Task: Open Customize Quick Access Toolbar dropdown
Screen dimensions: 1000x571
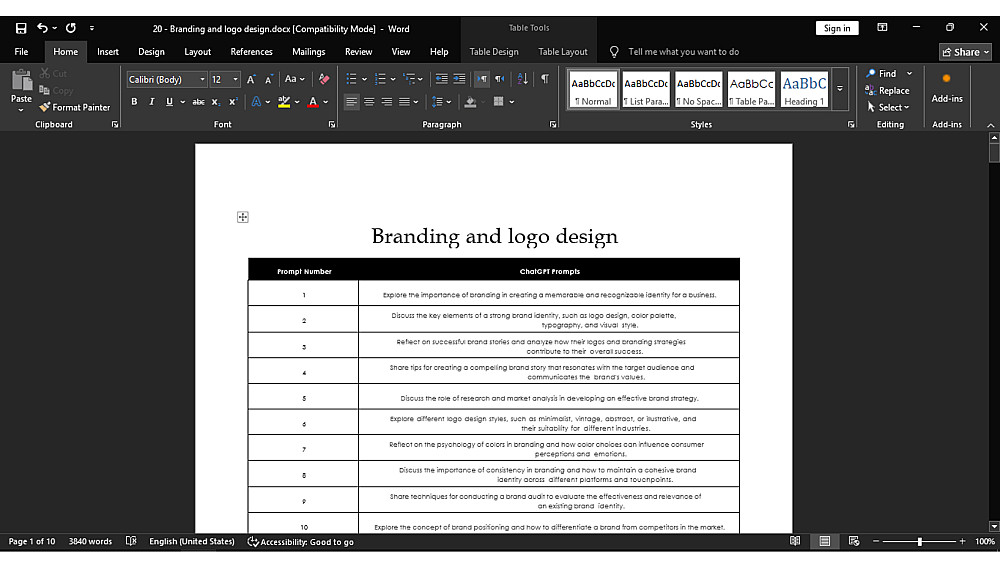Action: point(92,28)
